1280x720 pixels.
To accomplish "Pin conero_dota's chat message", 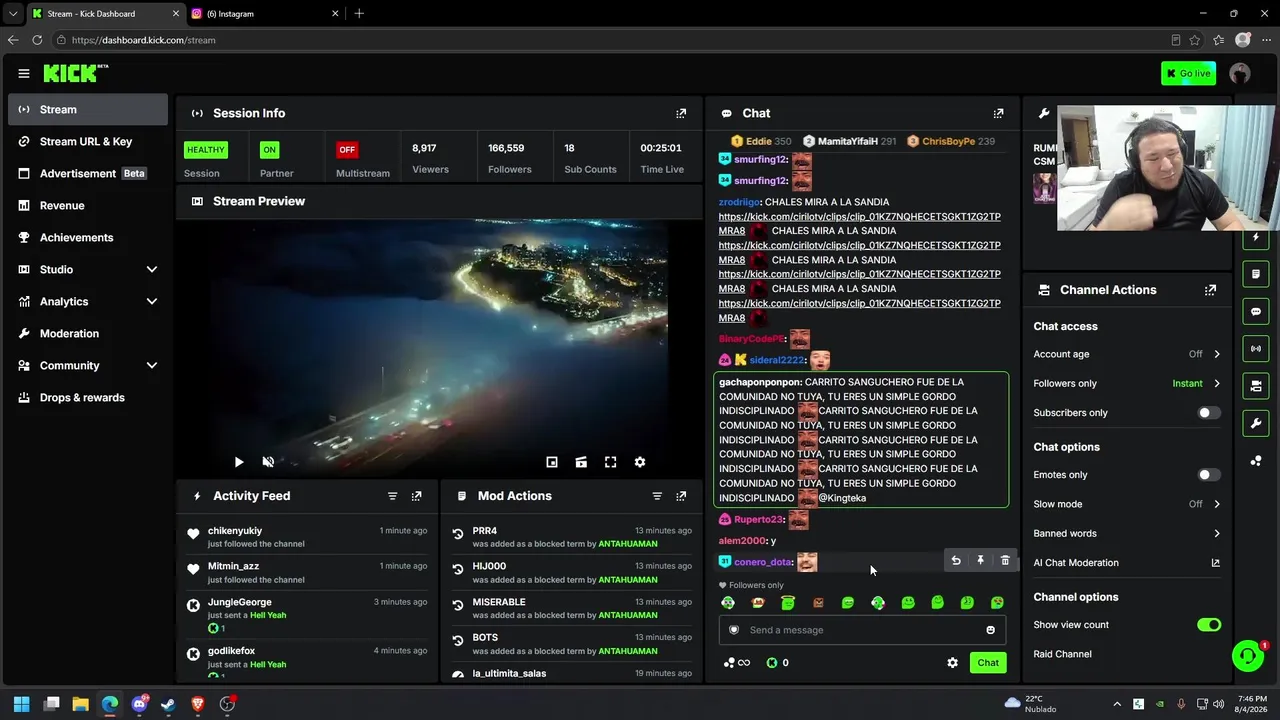I will coord(980,561).
